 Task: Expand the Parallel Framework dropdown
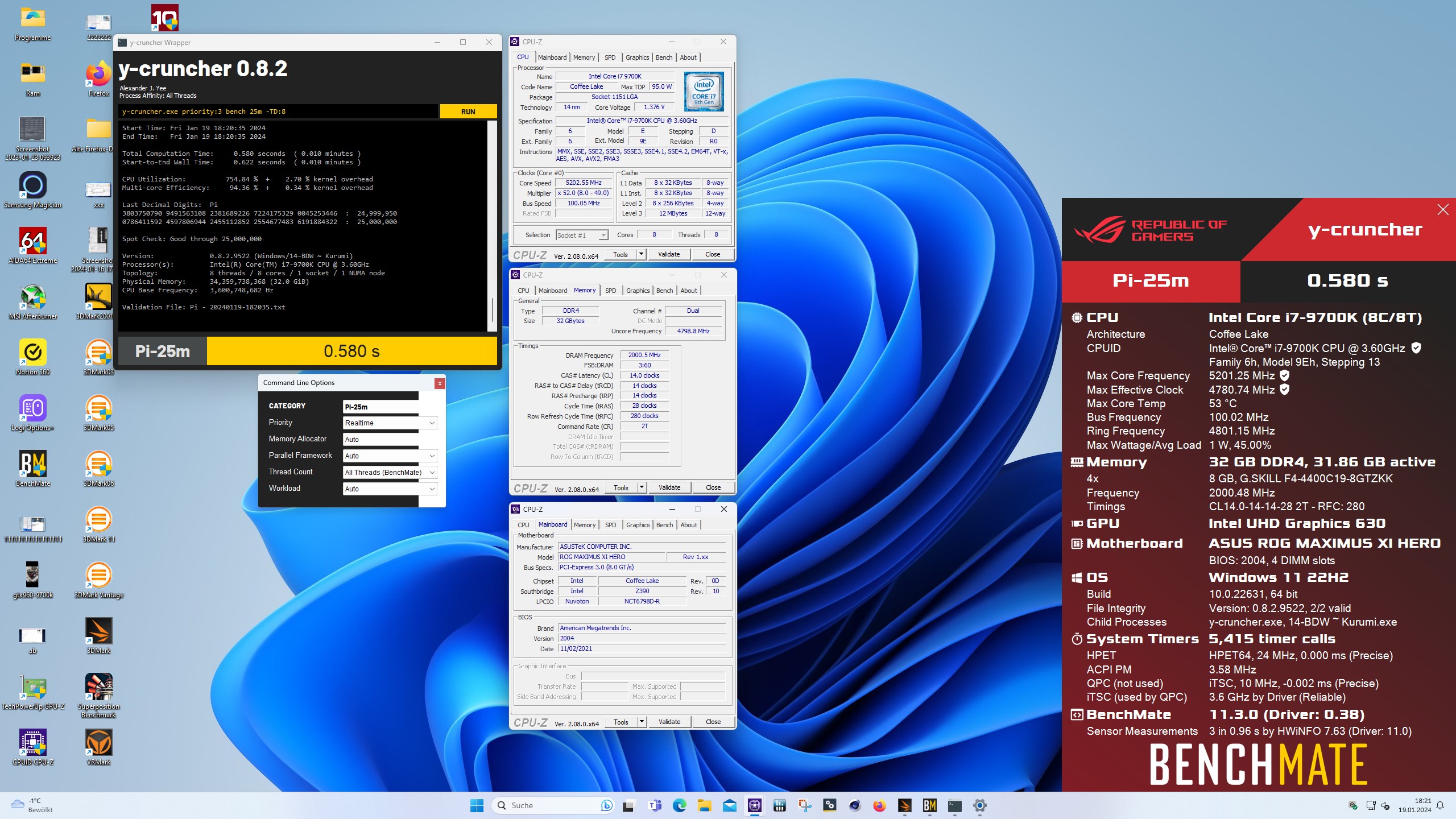coord(432,456)
